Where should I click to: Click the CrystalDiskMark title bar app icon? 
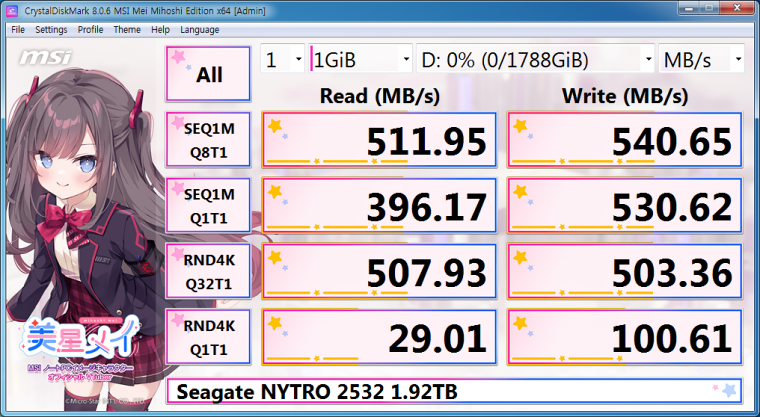pos(12,11)
